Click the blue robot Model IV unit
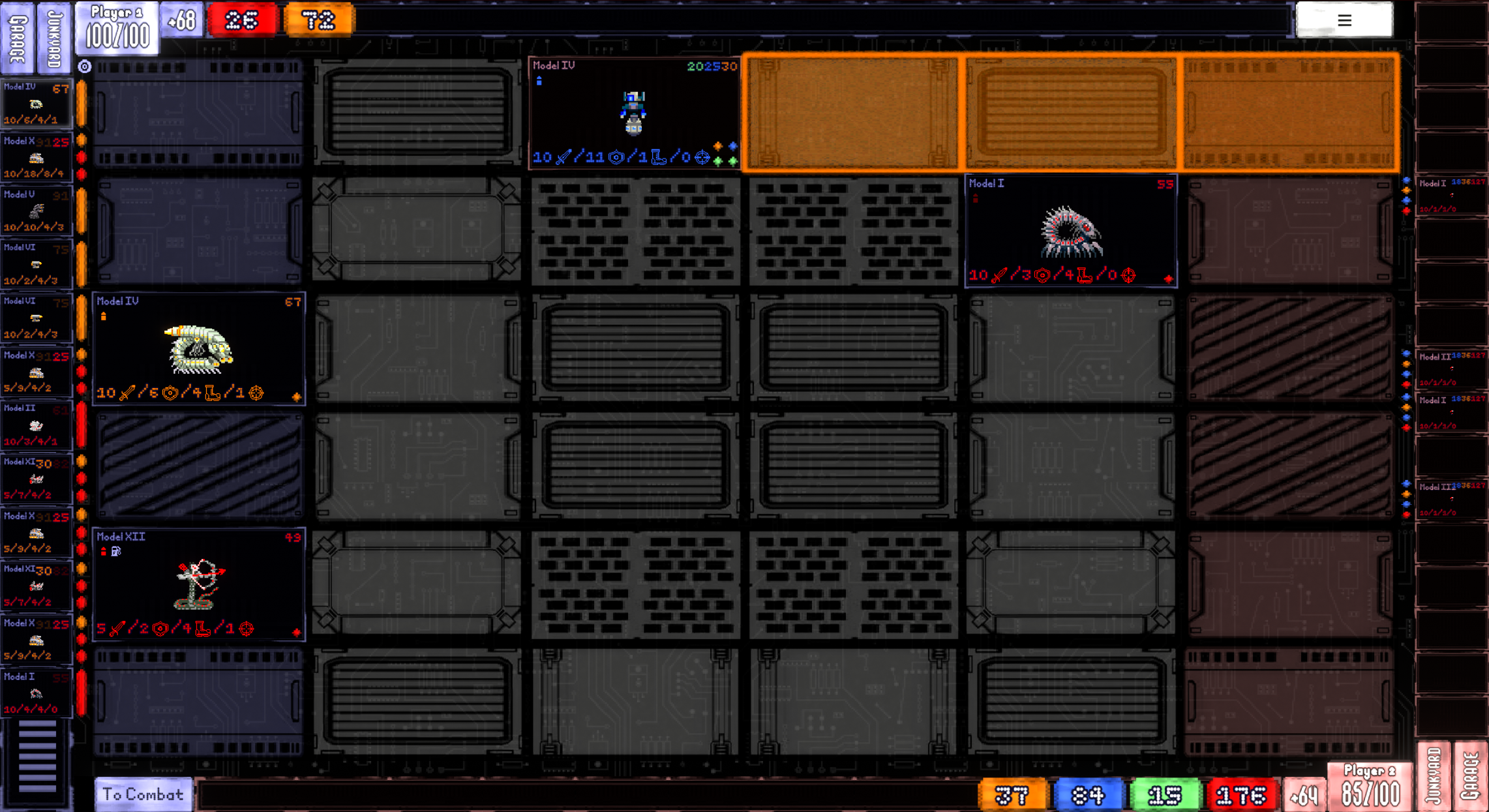 [633, 113]
